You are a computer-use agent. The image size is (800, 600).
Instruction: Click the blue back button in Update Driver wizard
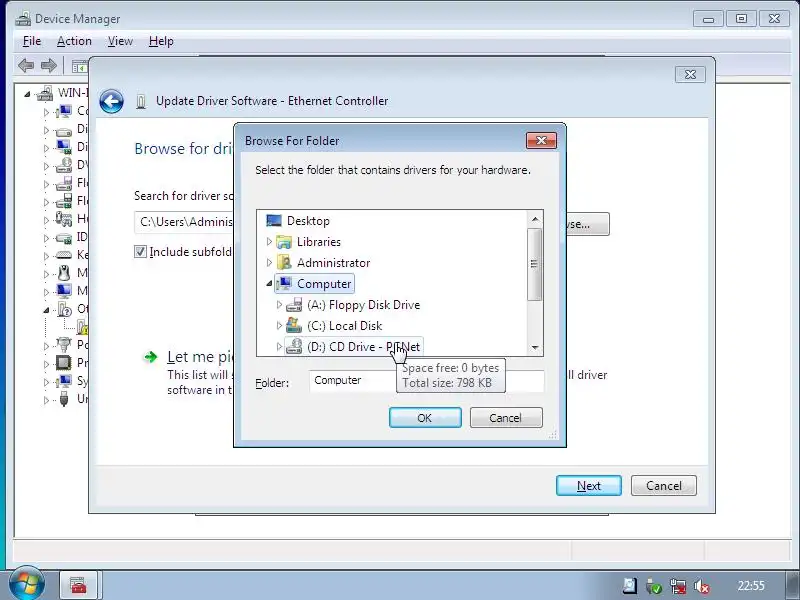(x=111, y=101)
